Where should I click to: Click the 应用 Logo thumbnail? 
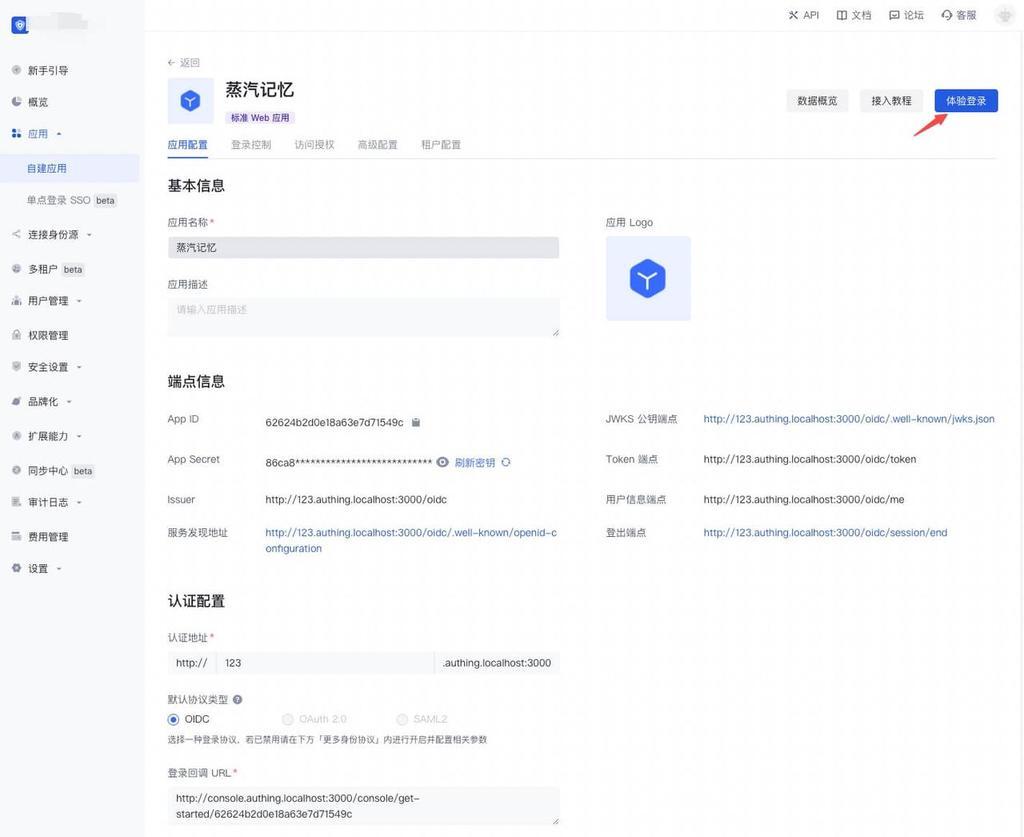pyautogui.click(x=648, y=279)
